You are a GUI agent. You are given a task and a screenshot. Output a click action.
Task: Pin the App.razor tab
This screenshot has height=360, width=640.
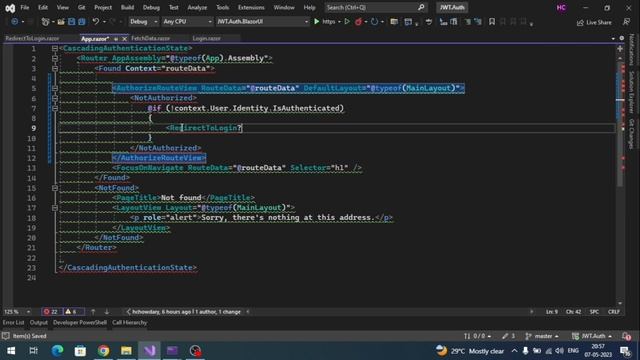coord(116,39)
